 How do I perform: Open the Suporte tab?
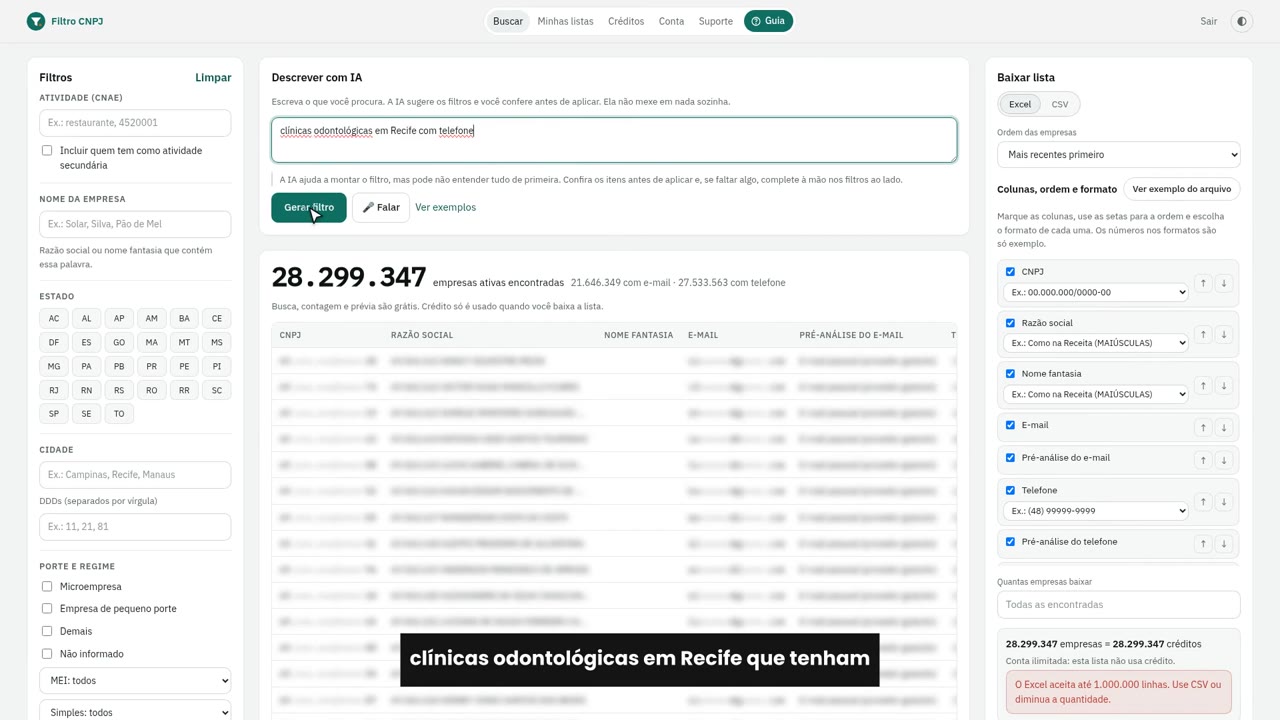pos(716,21)
